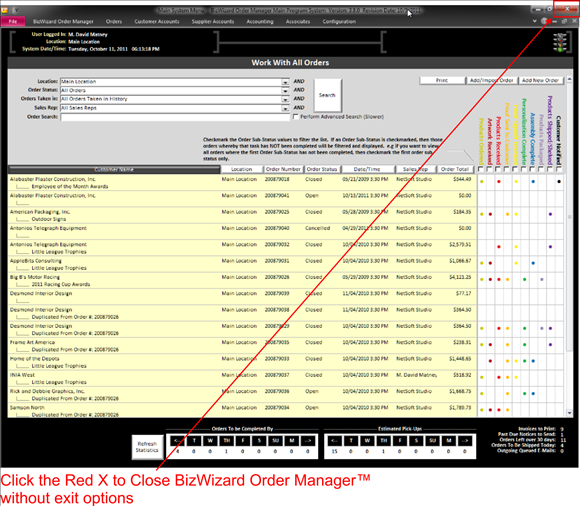This screenshot has height=506, width=580.
Task: Select AppleBits Consulting order row
Action: coord(242,264)
